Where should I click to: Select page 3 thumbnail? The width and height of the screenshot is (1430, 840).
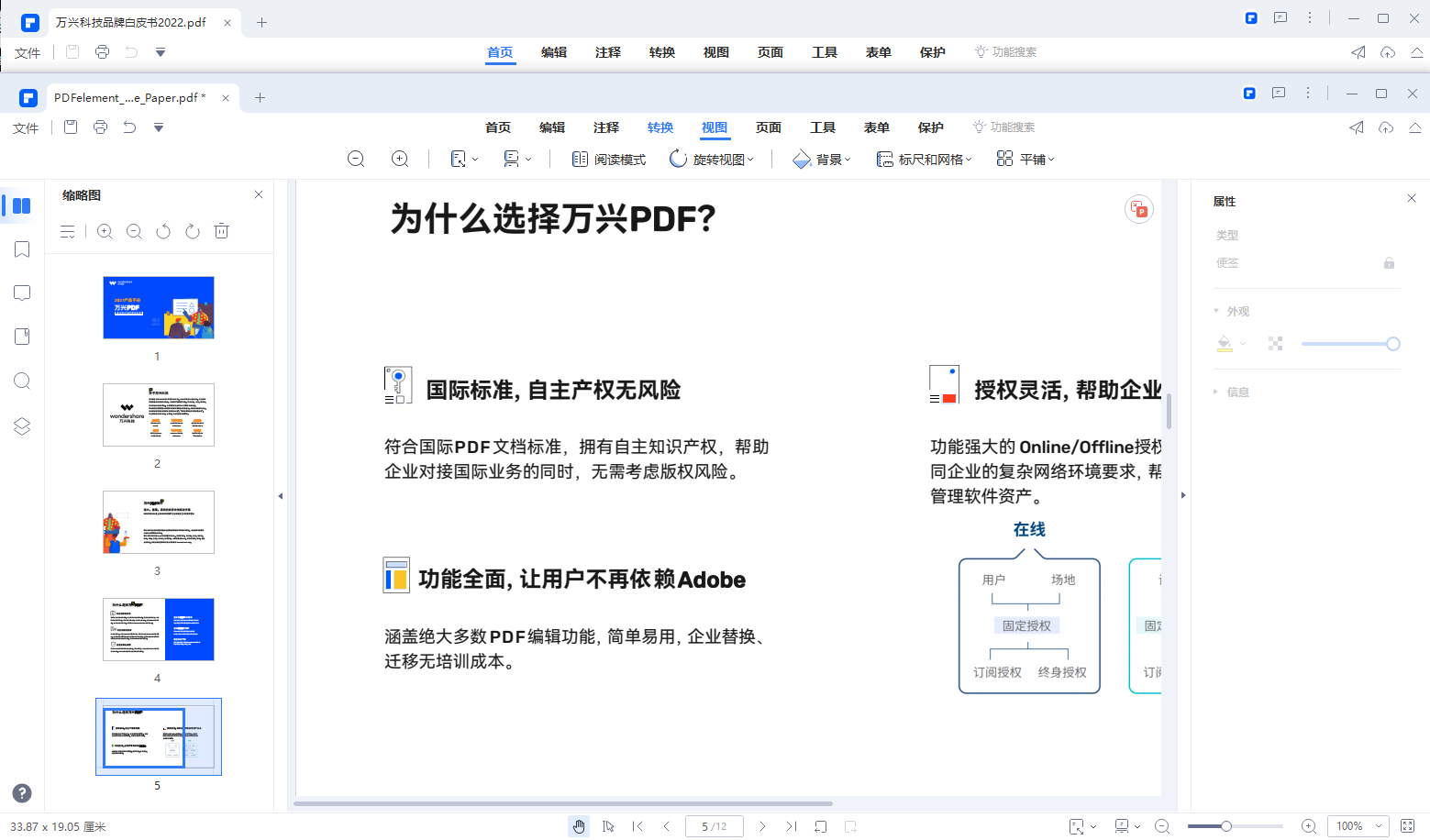(x=158, y=522)
